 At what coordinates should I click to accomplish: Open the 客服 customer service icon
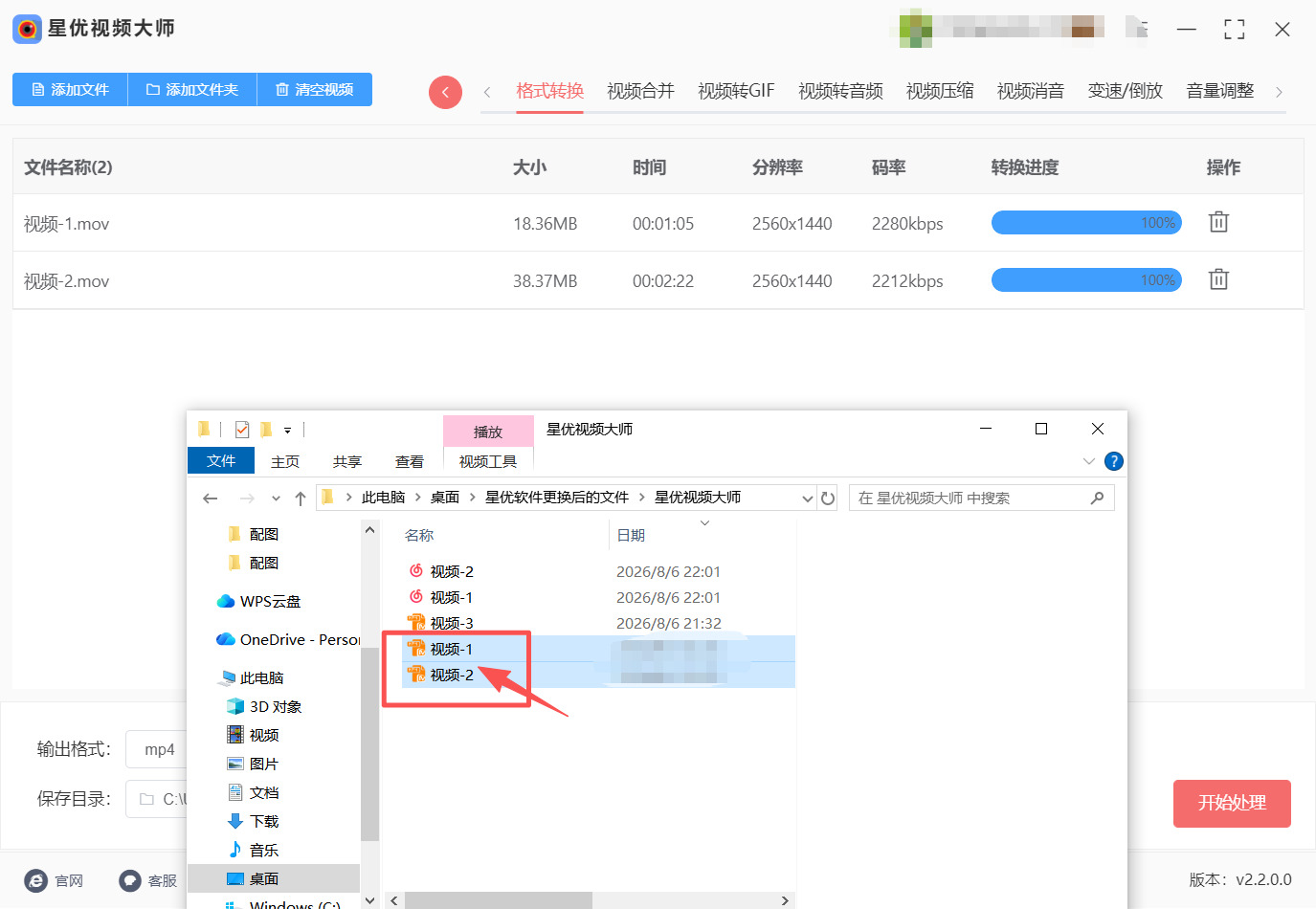[x=130, y=880]
